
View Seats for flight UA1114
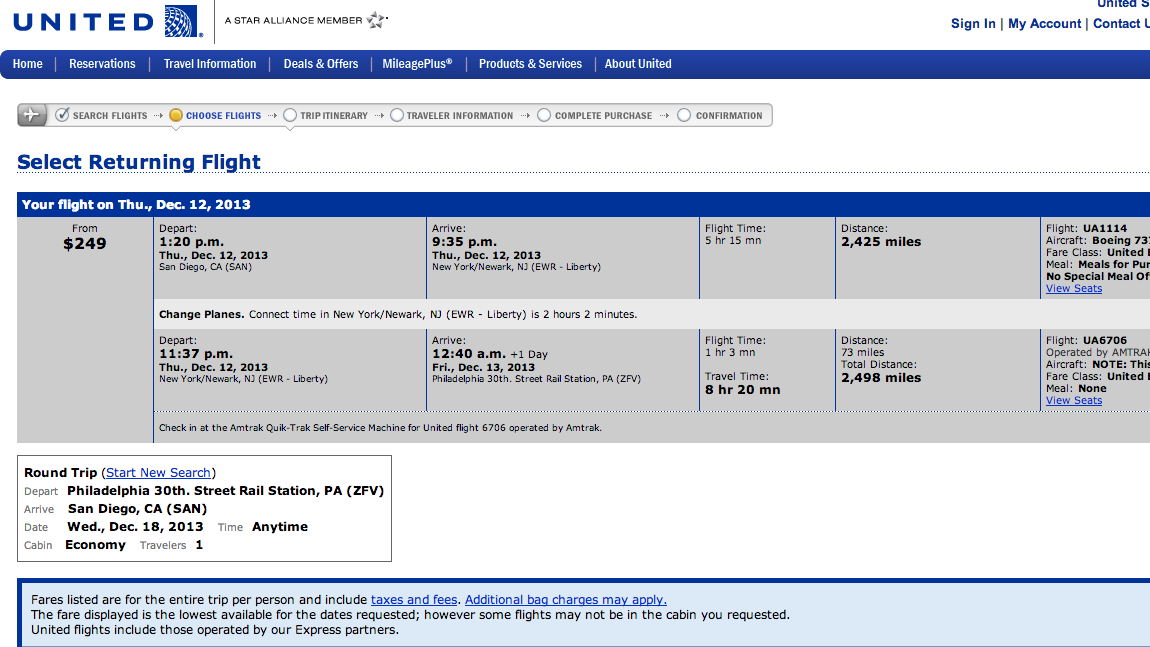pos(1074,288)
